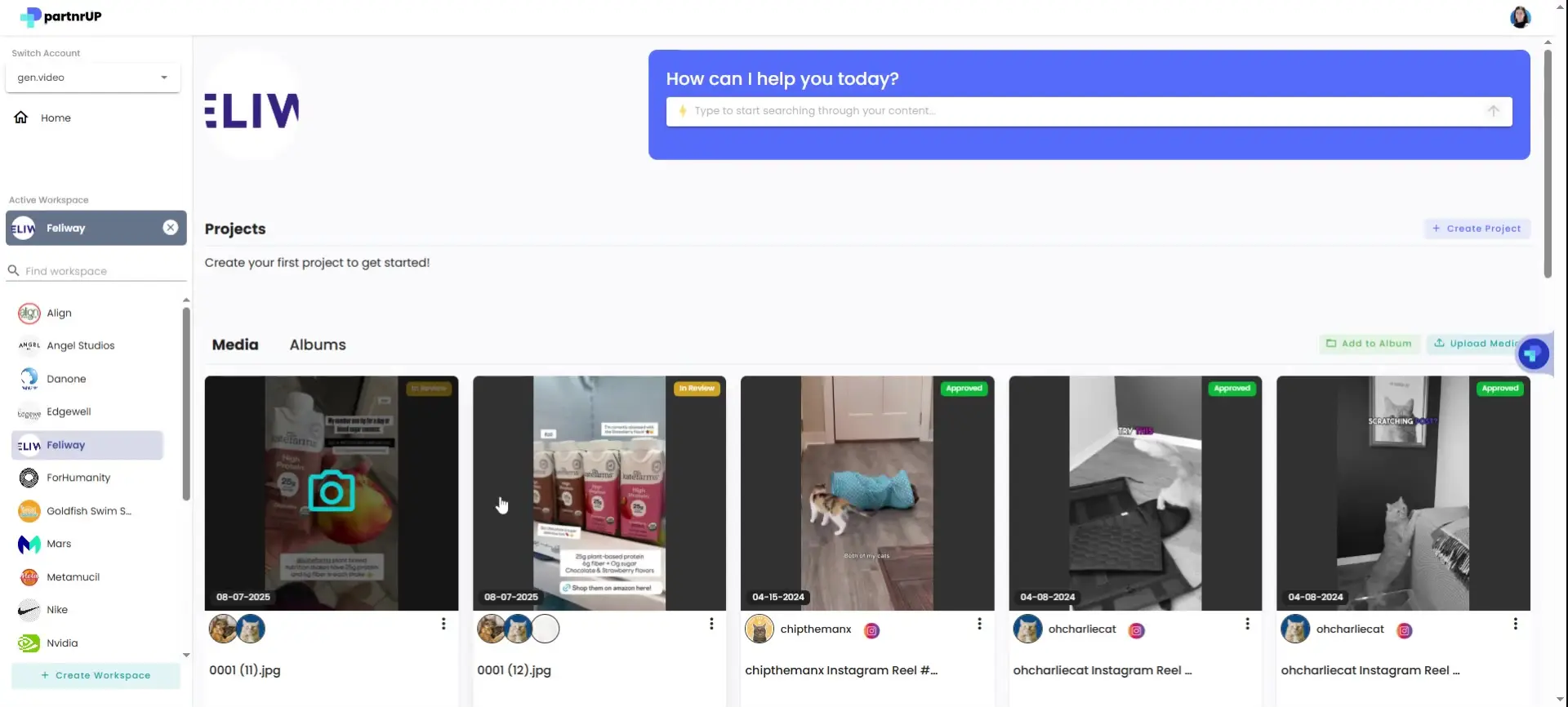The image size is (1568, 707).
Task: Open the floating partnrUP assistant icon
Action: [x=1533, y=353]
